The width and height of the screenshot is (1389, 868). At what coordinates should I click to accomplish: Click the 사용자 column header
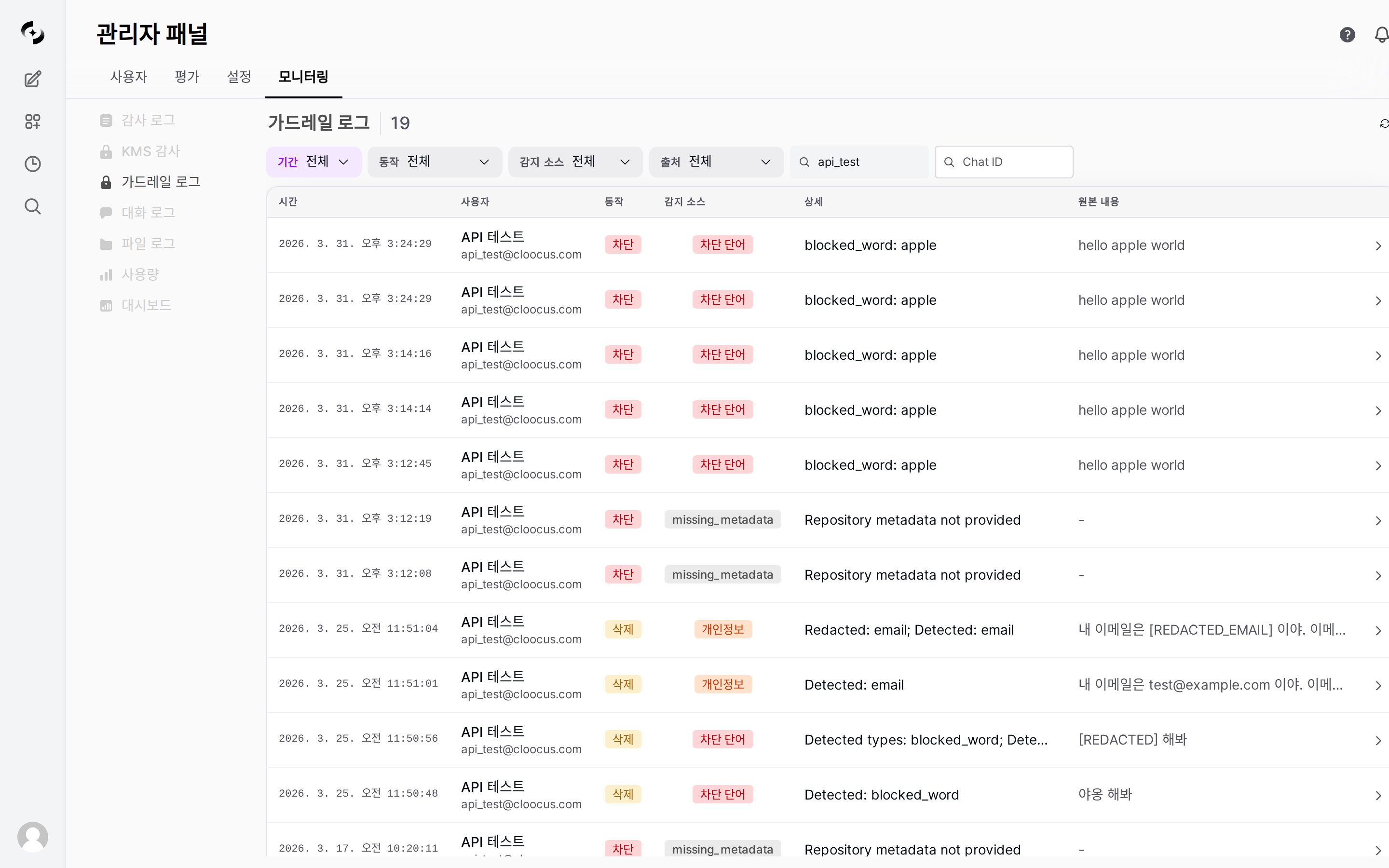pos(475,202)
